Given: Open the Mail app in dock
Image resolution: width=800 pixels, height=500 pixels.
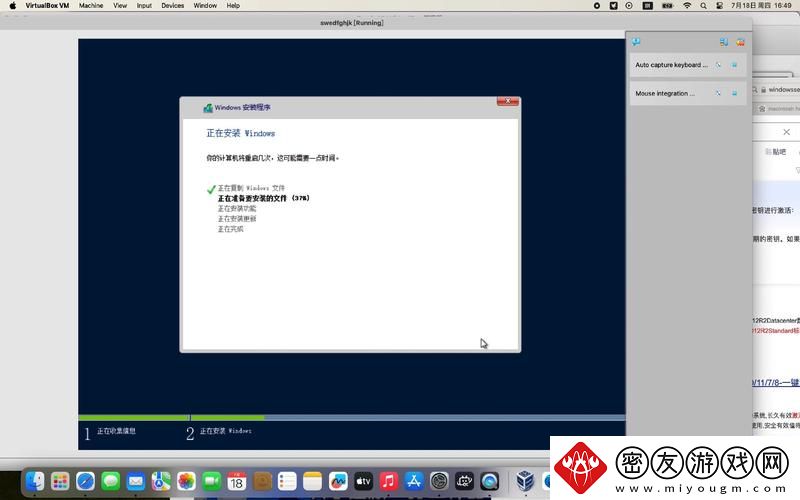Looking at the screenshot, I should coord(136,481).
